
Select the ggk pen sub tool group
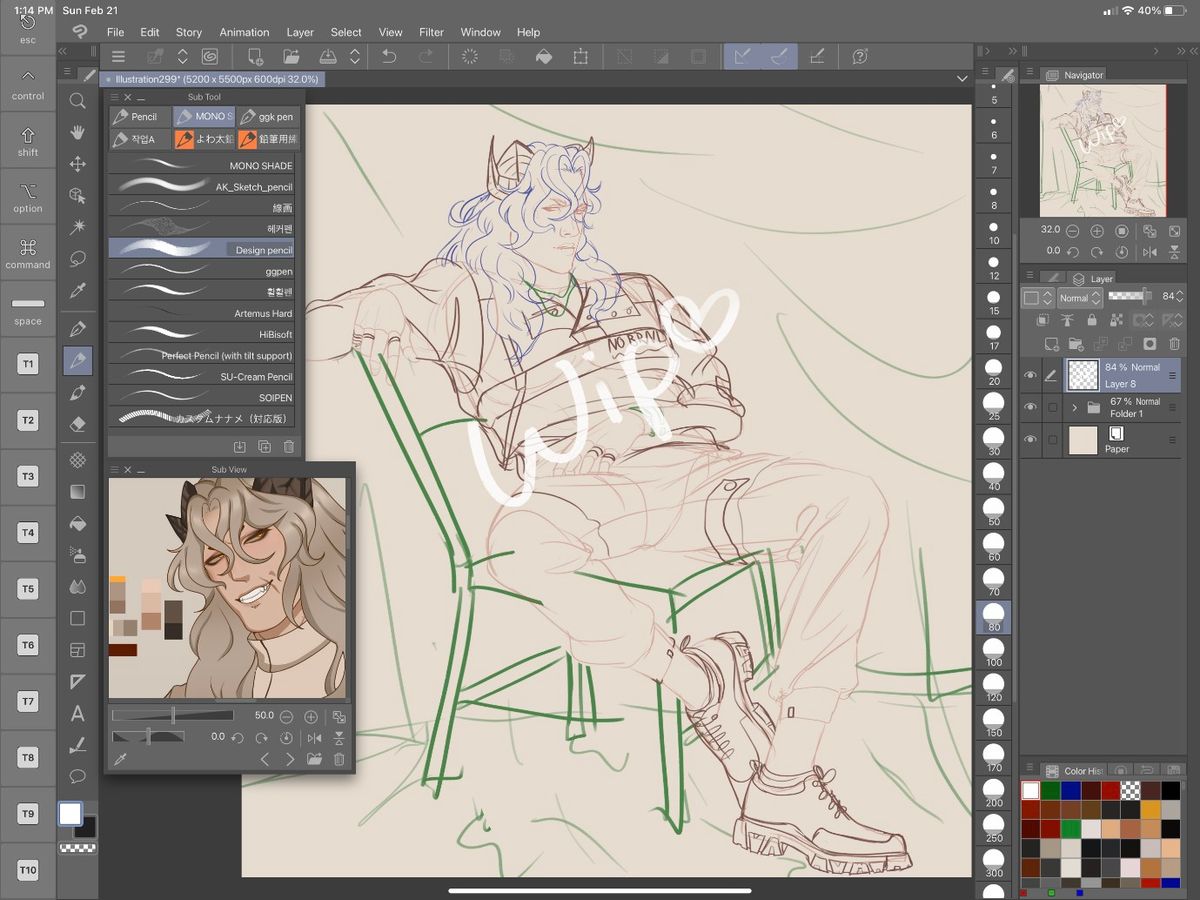[x=267, y=116]
